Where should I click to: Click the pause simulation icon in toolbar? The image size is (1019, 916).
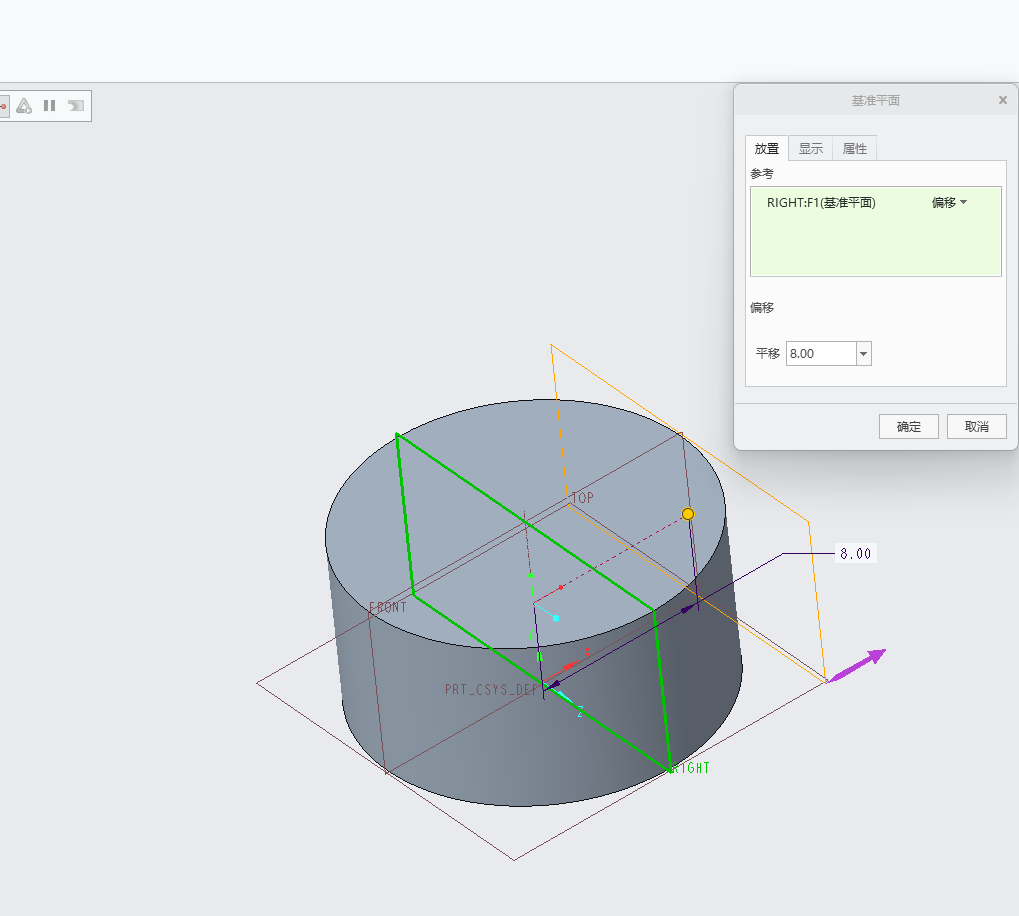click(49, 105)
